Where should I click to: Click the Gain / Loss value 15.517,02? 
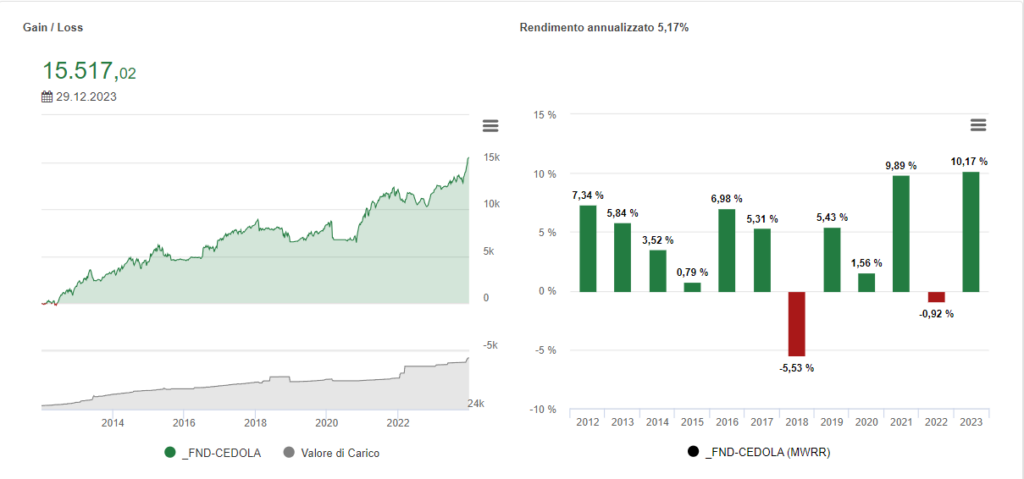click(x=89, y=71)
